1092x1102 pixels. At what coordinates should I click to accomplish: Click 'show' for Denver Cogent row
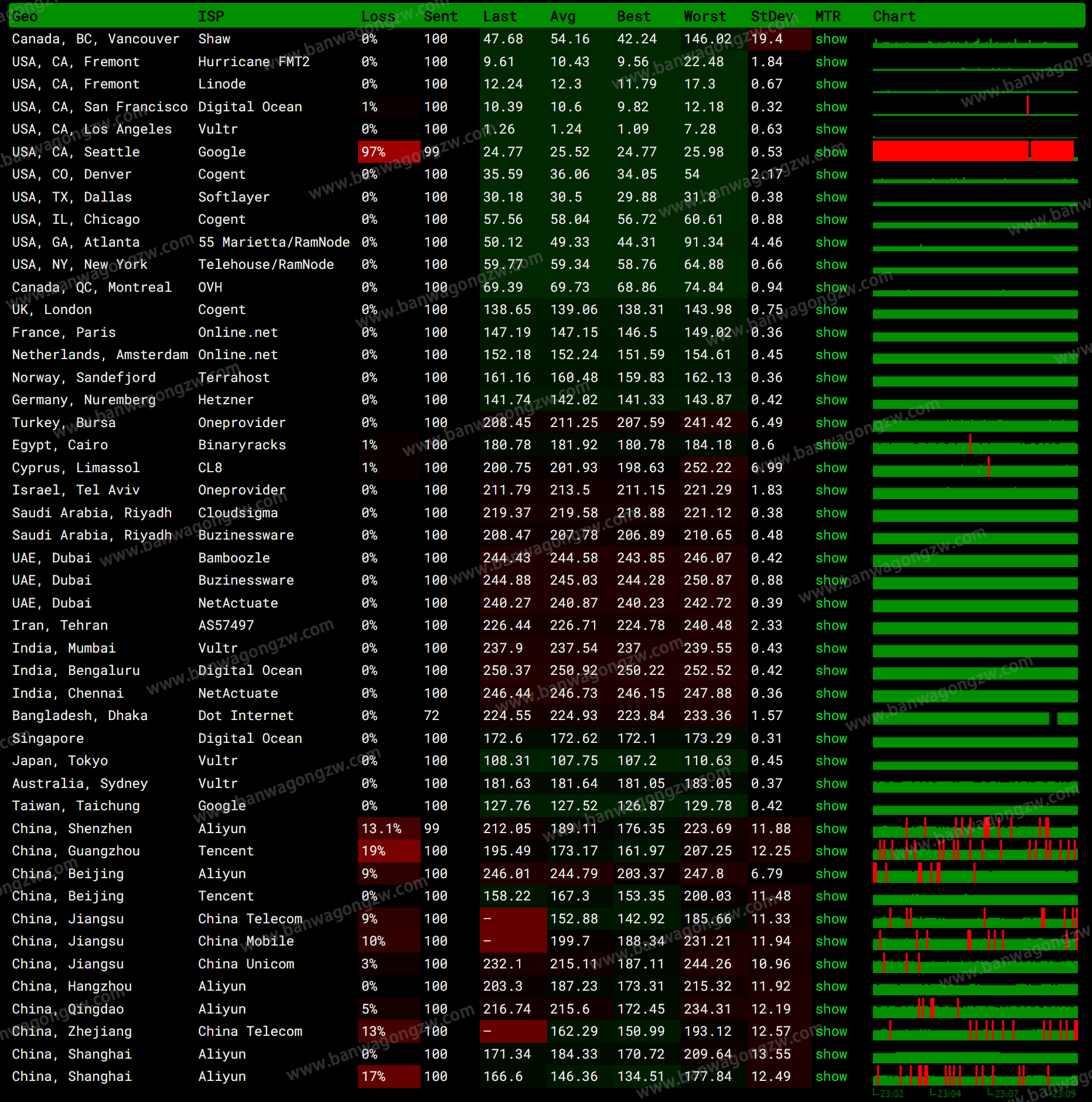pyautogui.click(x=831, y=175)
